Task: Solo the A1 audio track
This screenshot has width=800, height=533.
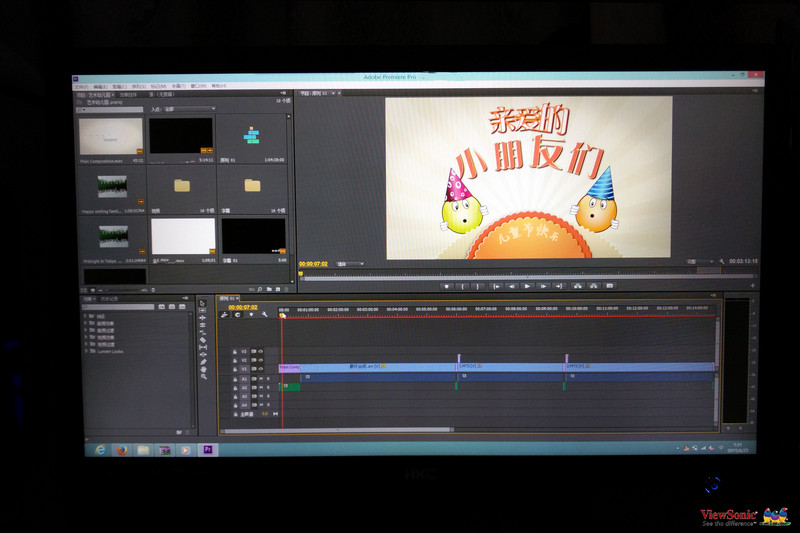Action: 268,379
